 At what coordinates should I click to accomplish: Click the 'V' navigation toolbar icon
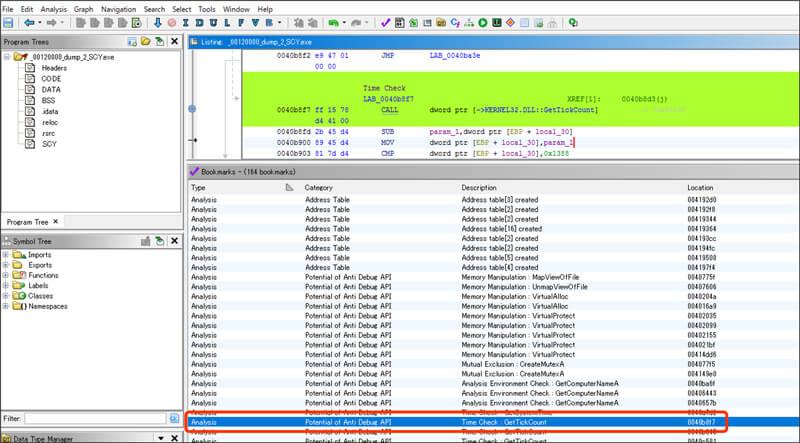coord(255,23)
